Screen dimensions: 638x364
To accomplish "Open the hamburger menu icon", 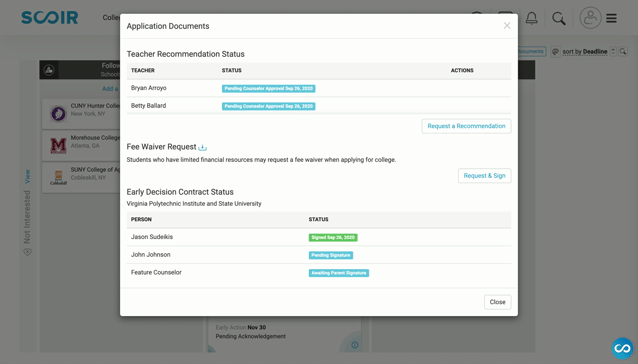I will pos(611,18).
